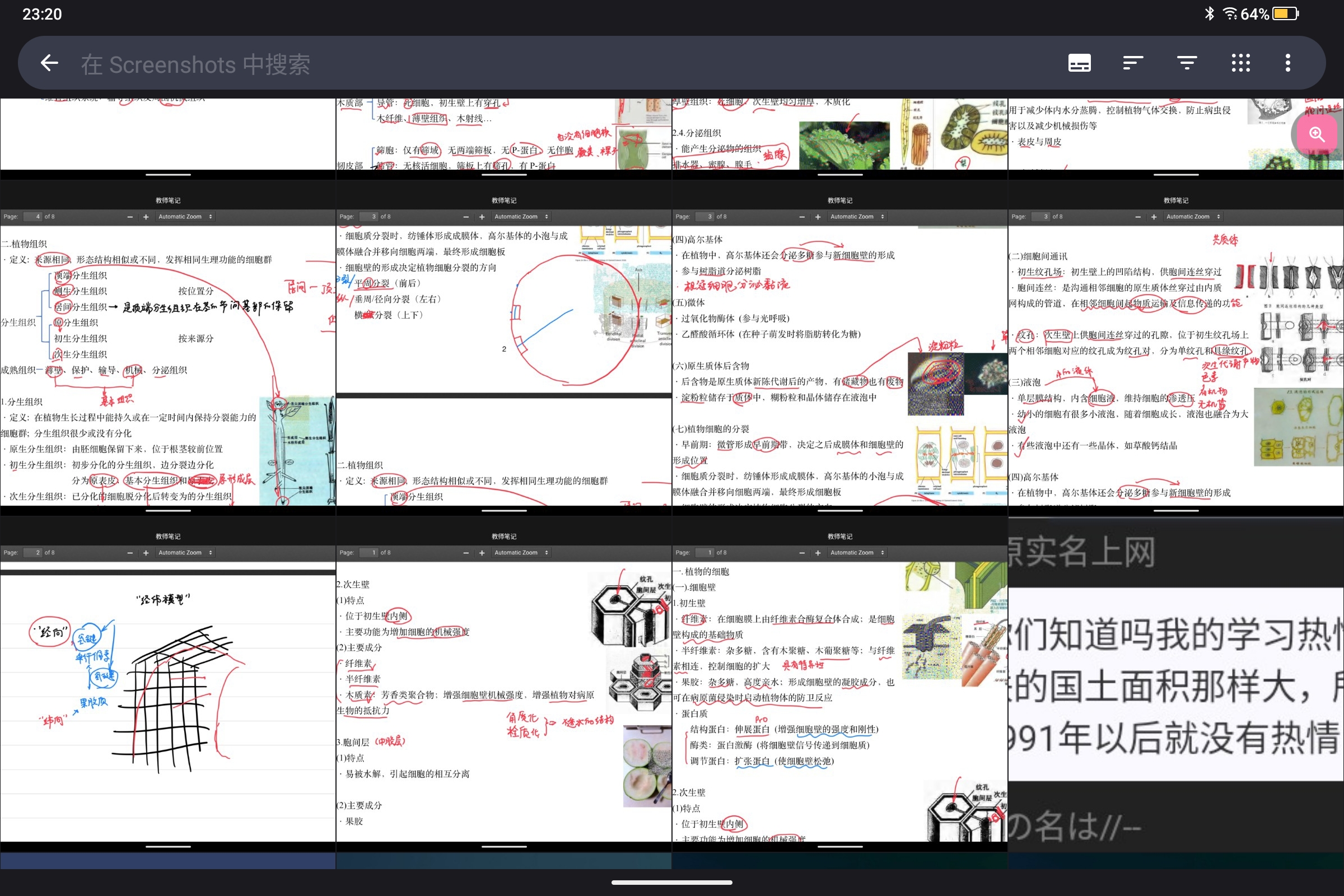Open the sort order options icon
Image resolution: width=1344 pixels, height=896 pixels.
tap(1132, 63)
